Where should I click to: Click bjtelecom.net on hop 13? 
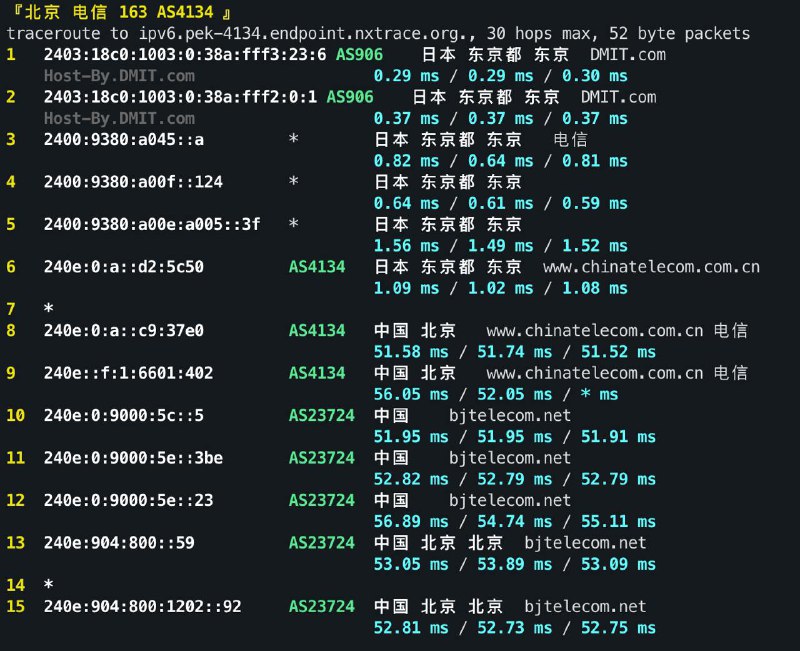(585, 542)
